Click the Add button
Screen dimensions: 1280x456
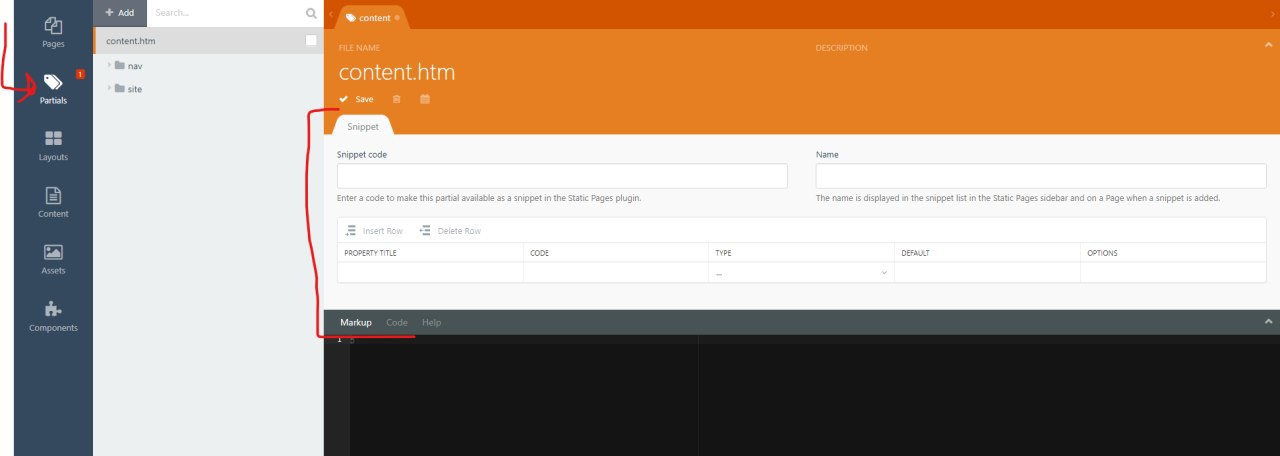(x=119, y=13)
